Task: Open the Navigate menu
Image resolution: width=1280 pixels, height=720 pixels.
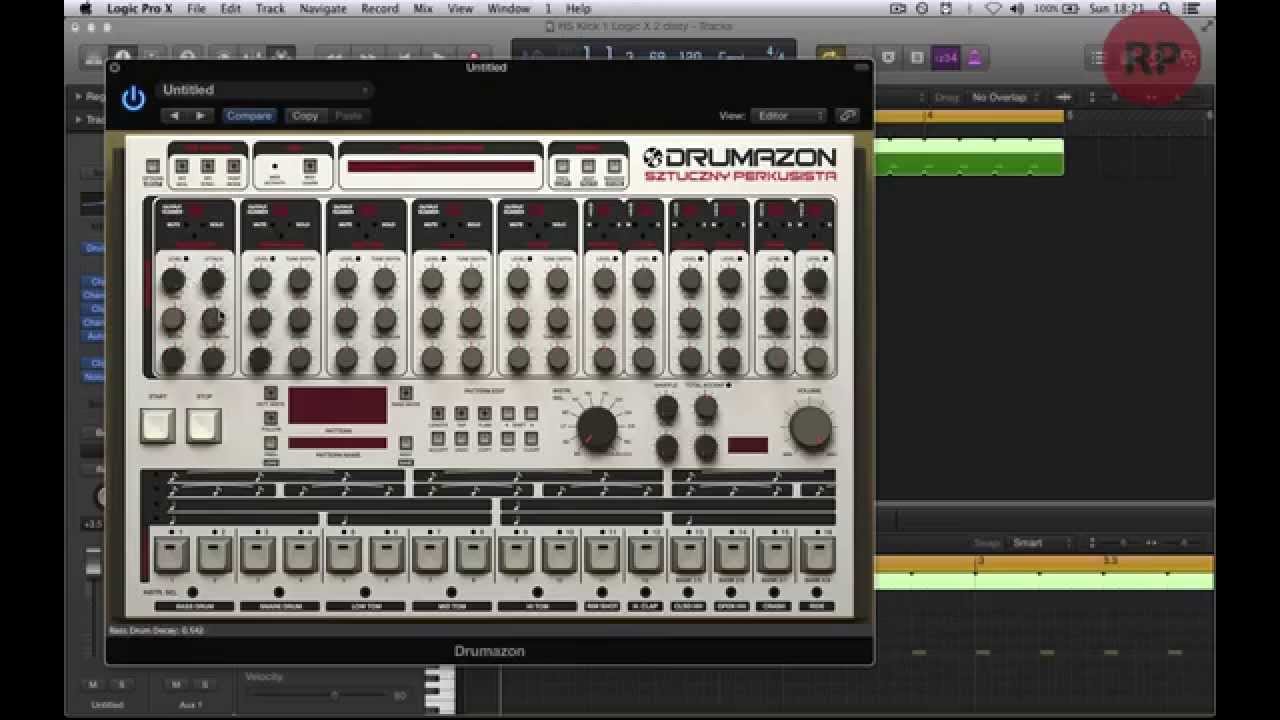Action: pyautogui.click(x=324, y=8)
